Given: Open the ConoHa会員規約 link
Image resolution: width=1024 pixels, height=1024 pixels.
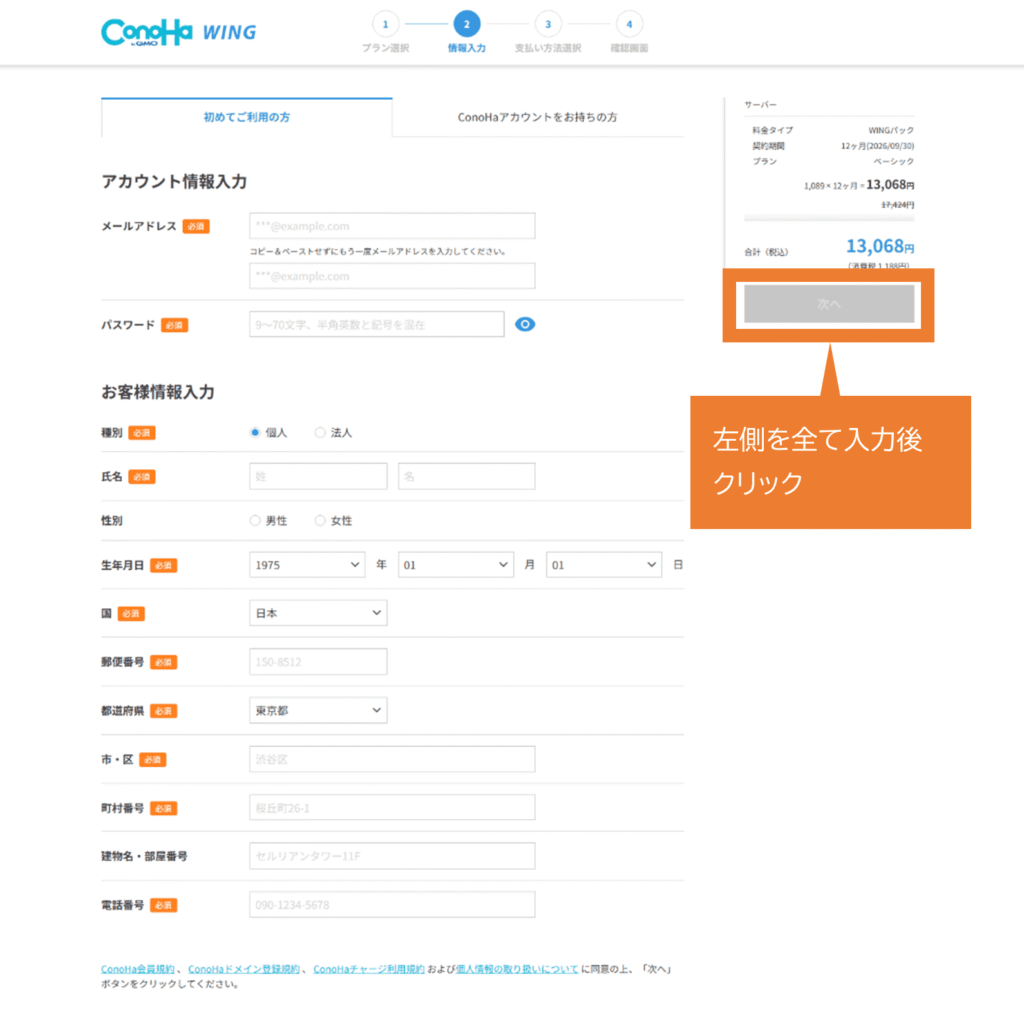Looking at the screenshot, I should (x=139, y=969).
